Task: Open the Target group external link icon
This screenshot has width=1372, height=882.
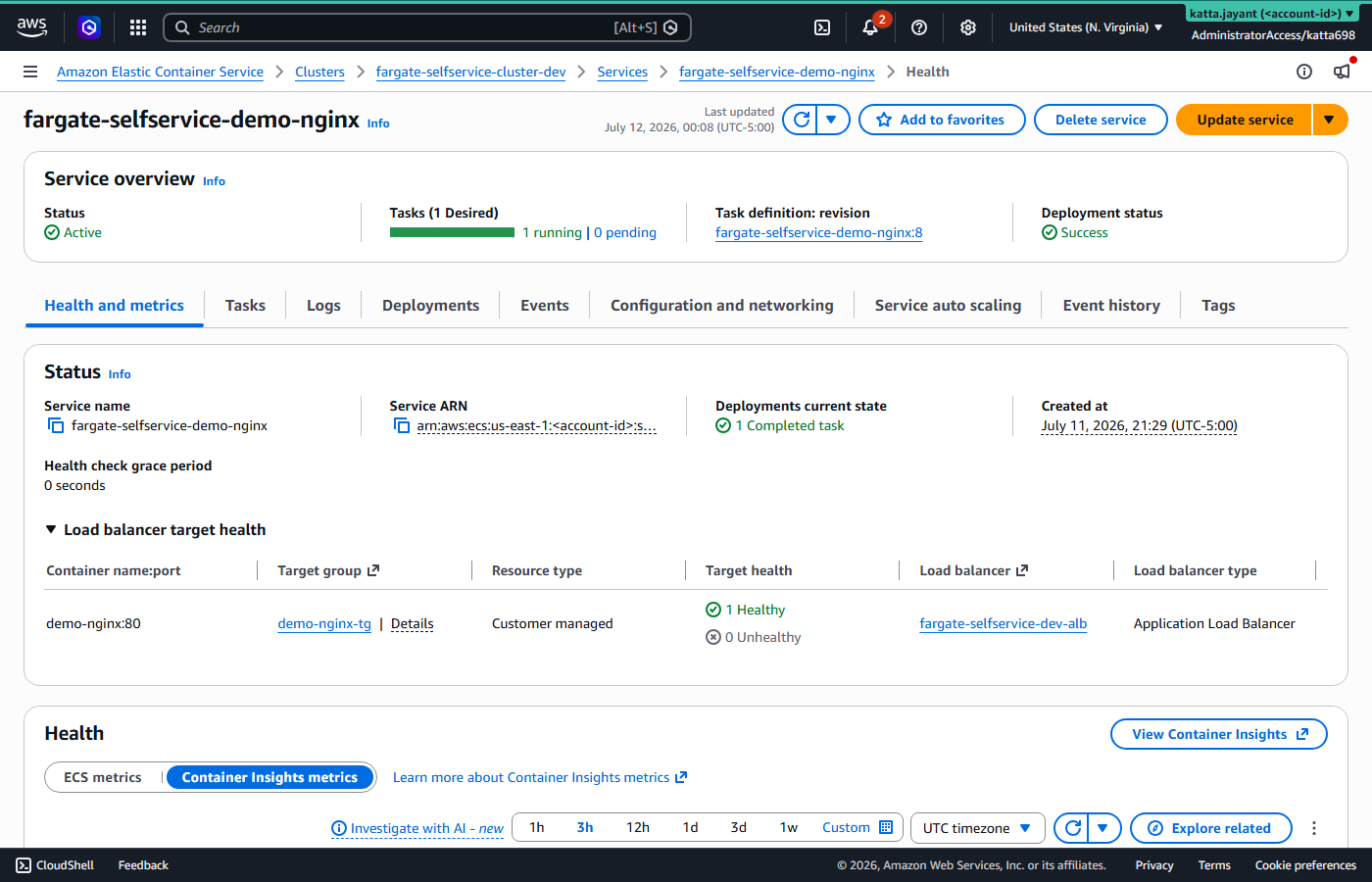Action: coord(373,570)
